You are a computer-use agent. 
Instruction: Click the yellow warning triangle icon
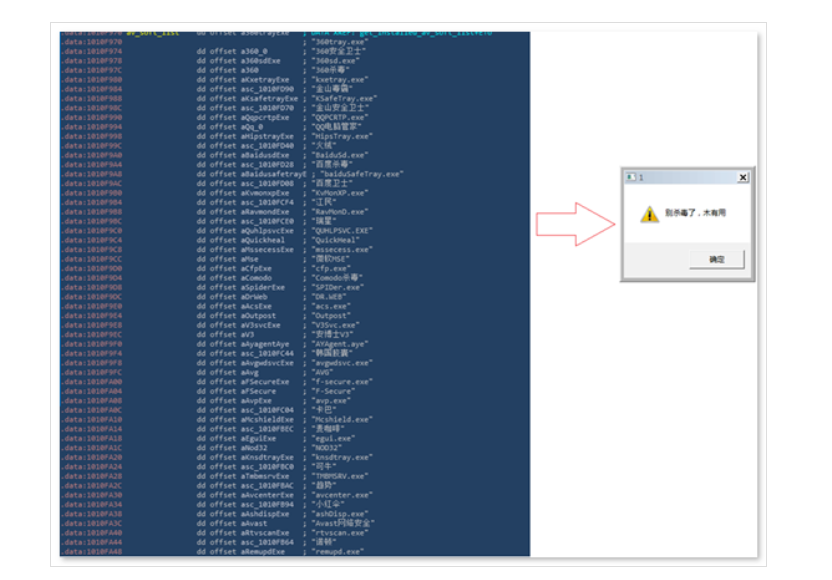pyautogui.click(x=649, y=214)
